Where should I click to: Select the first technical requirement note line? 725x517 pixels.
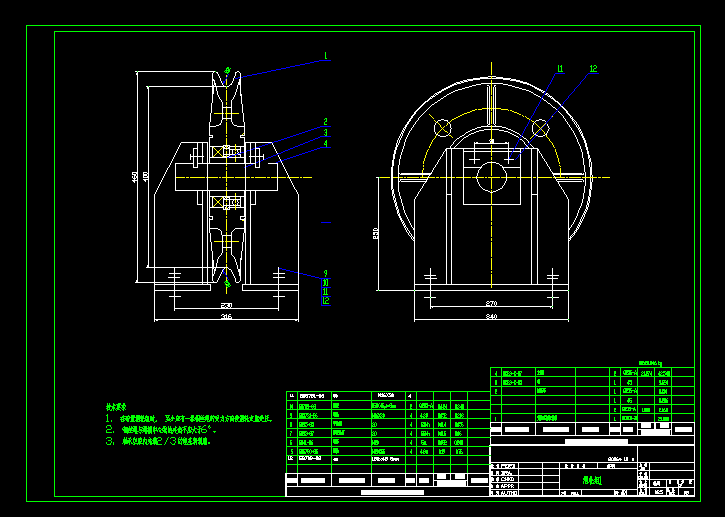(x=195, y=418)
